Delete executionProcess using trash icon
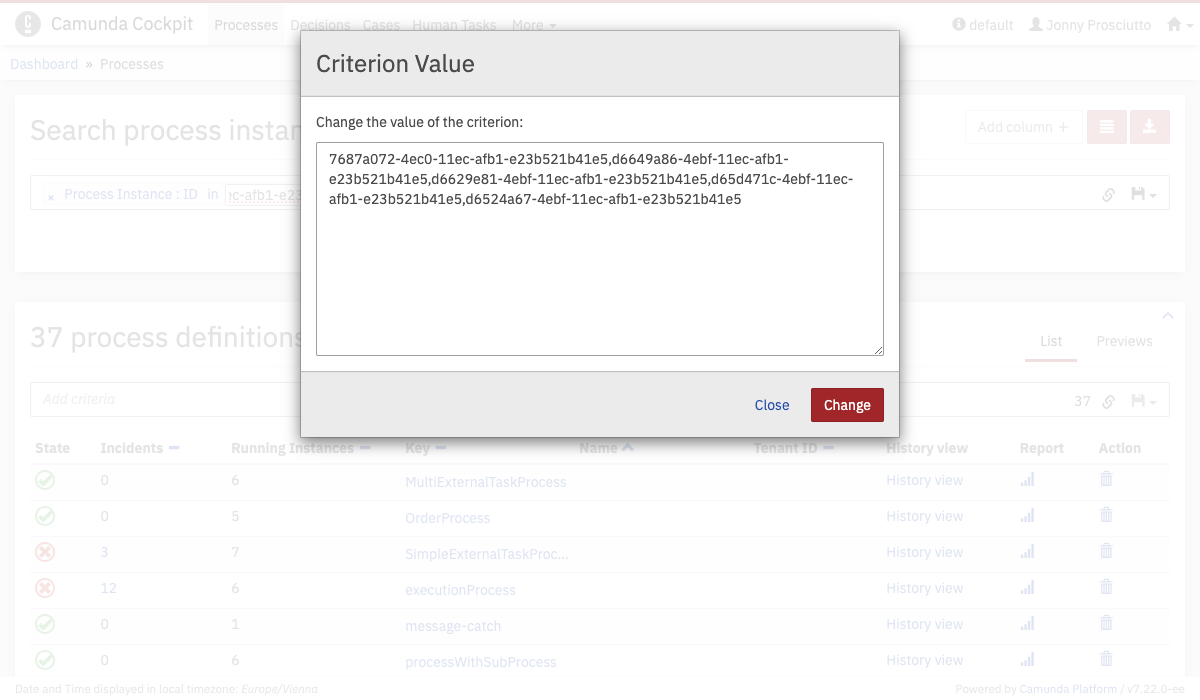This screenshot has width=1200, height=700. click(x=1106, y=588)
